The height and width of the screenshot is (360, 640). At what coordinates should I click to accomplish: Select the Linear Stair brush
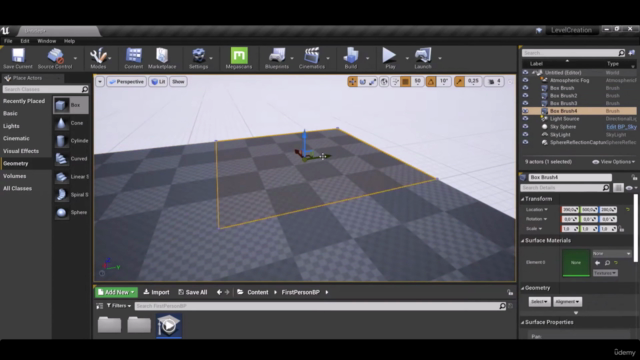(x=71, y=177)
